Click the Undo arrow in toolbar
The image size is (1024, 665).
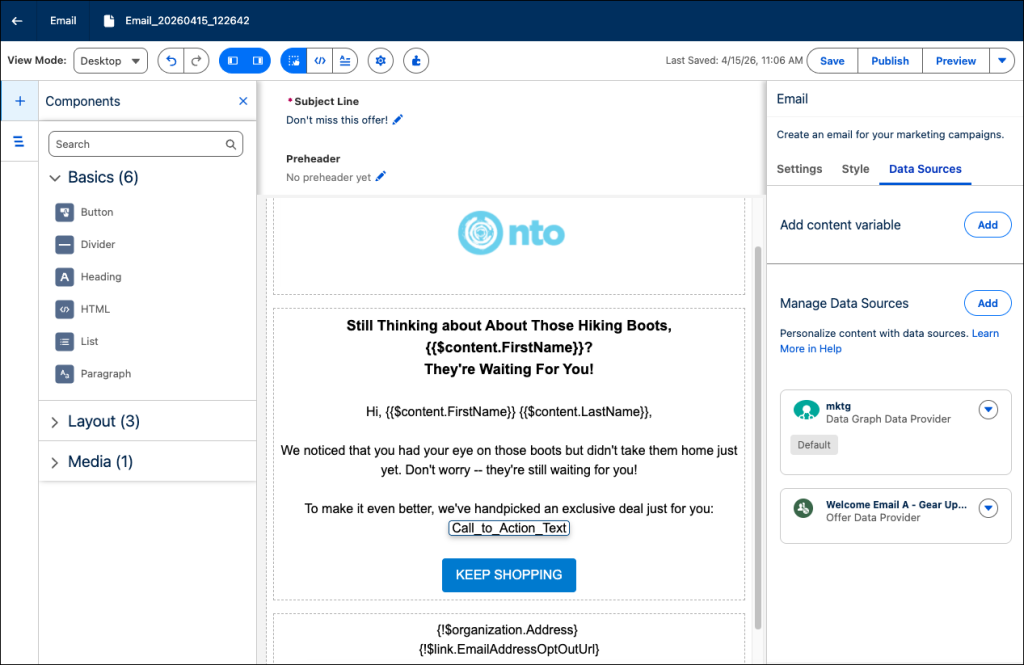(x=171, y=61)
